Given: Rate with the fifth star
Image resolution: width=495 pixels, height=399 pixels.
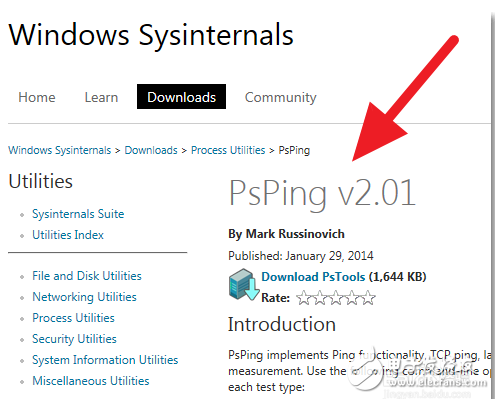Looking at the screenshot, I should coord(368,298).
